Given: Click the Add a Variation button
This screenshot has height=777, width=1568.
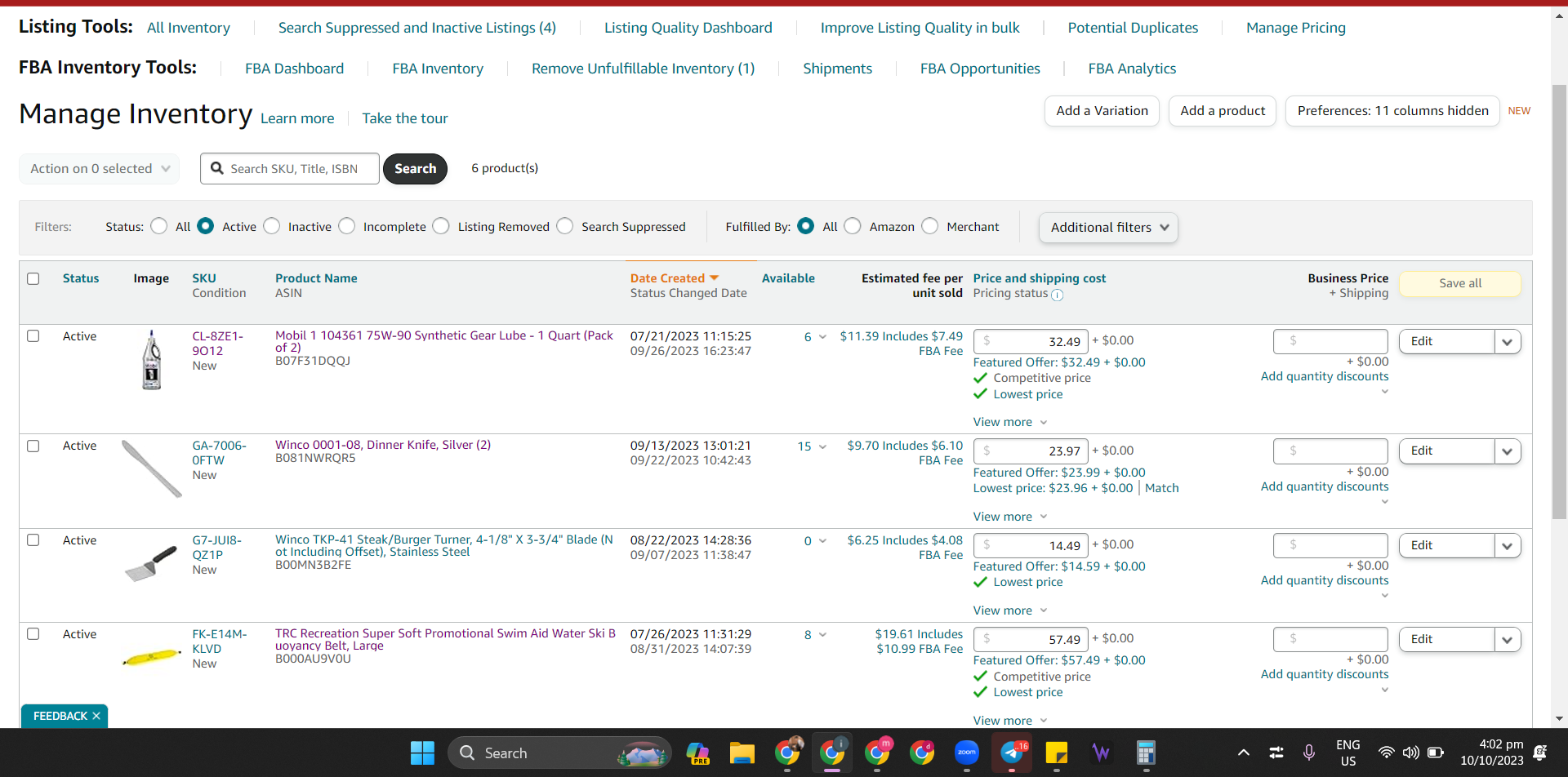Looking at the screenshot, I should [x=1102, y=111].
